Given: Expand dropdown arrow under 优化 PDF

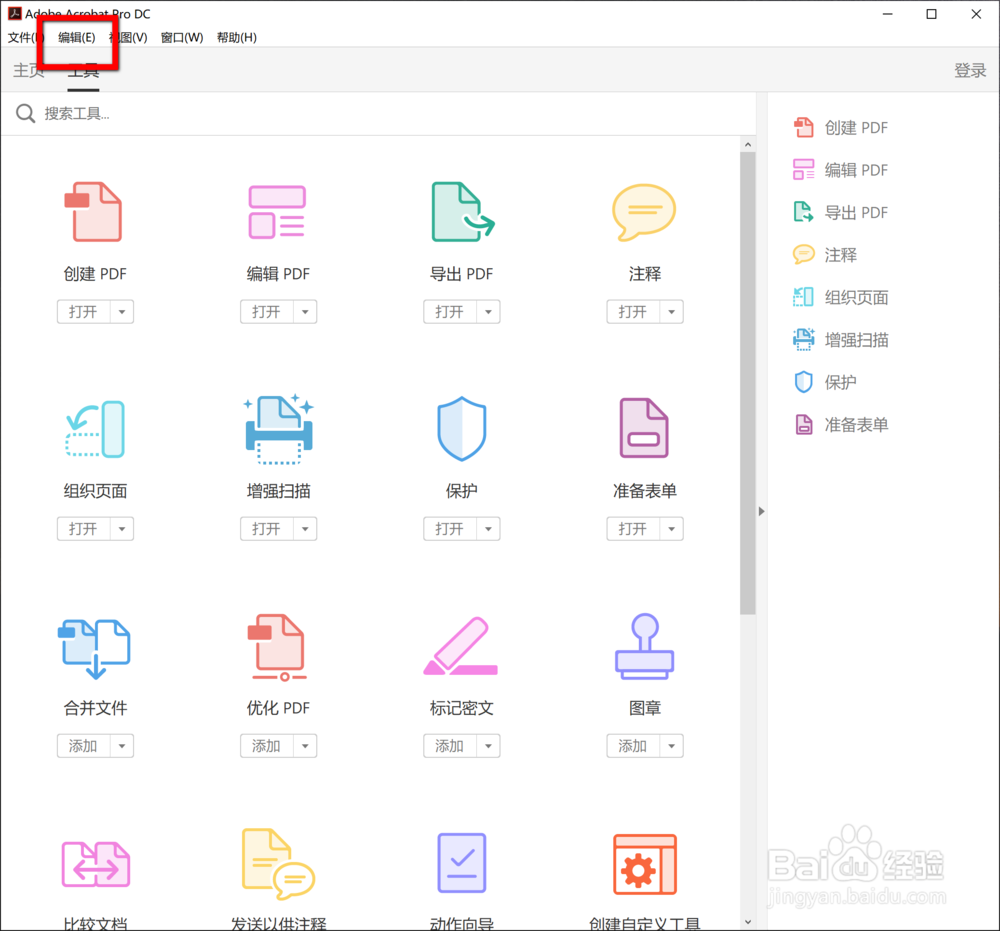Looking at the screenshot, I should [305, 745].
